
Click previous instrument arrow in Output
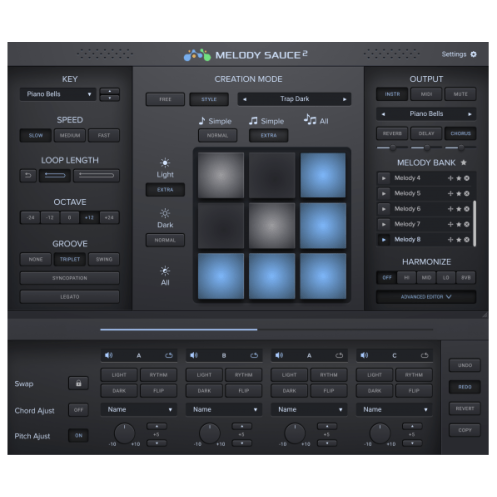click(383, 114)
